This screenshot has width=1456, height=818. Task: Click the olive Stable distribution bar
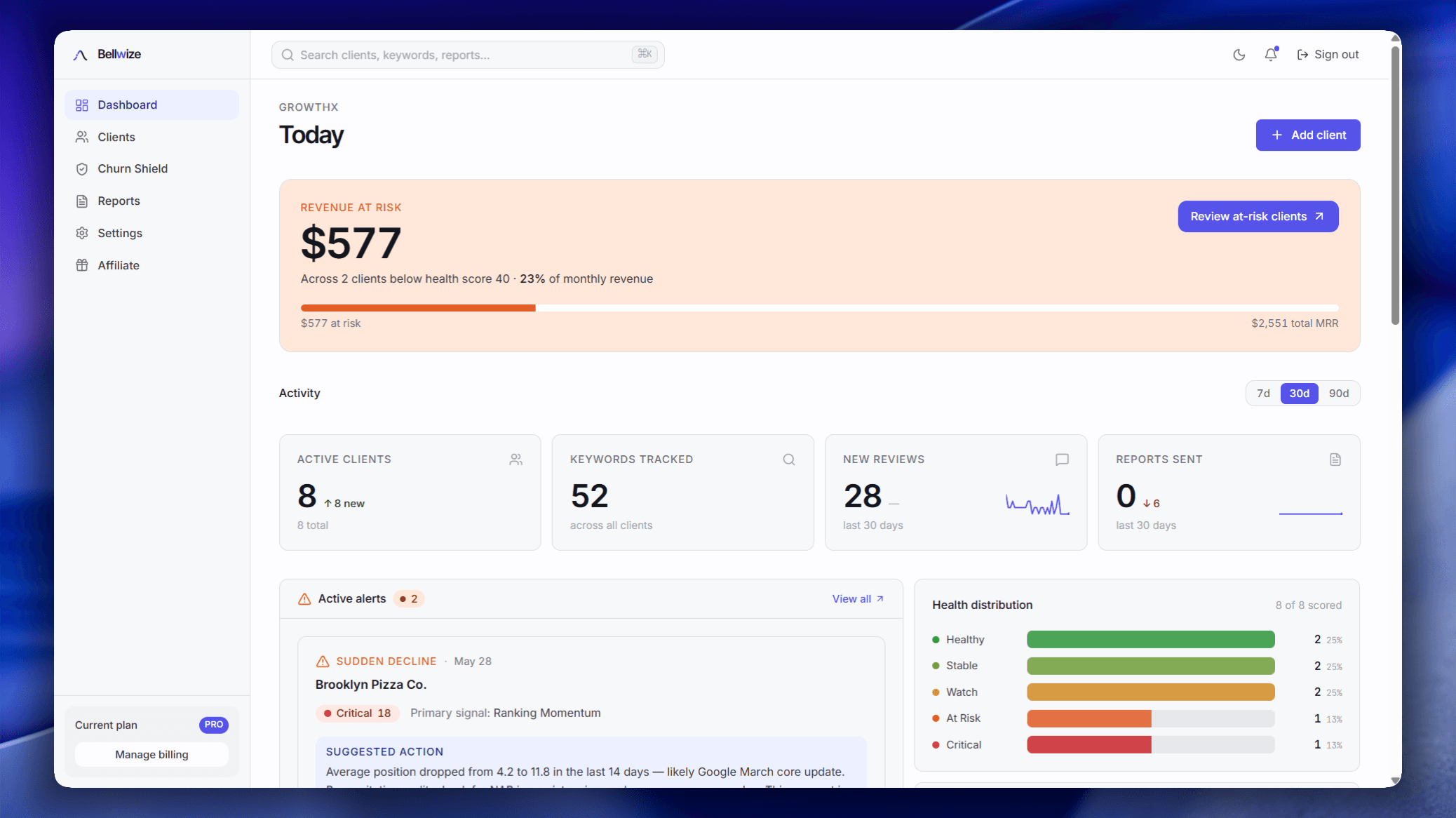(x=1151, y=666)
